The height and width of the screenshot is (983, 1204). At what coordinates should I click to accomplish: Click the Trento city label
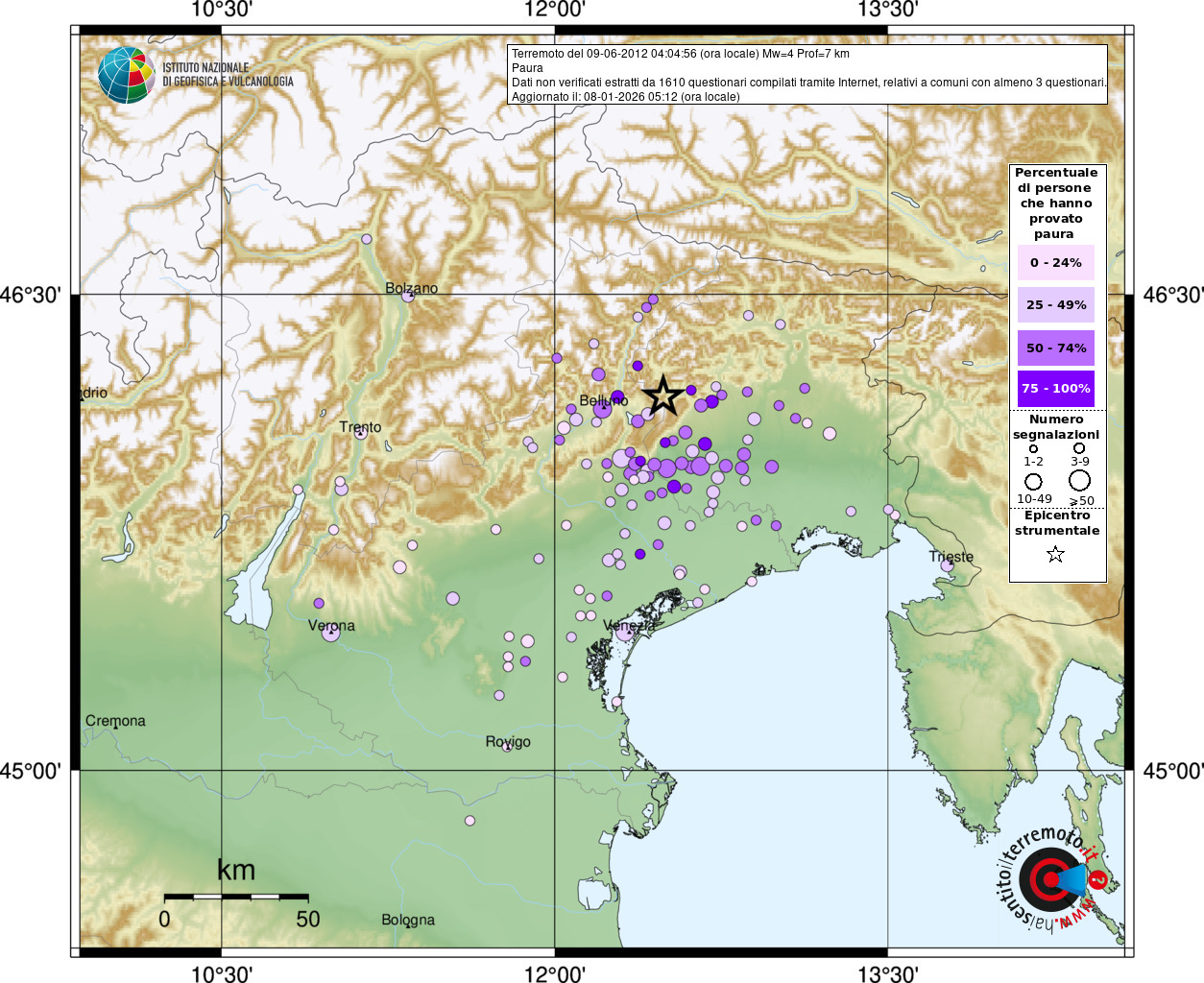coord(360,427)
